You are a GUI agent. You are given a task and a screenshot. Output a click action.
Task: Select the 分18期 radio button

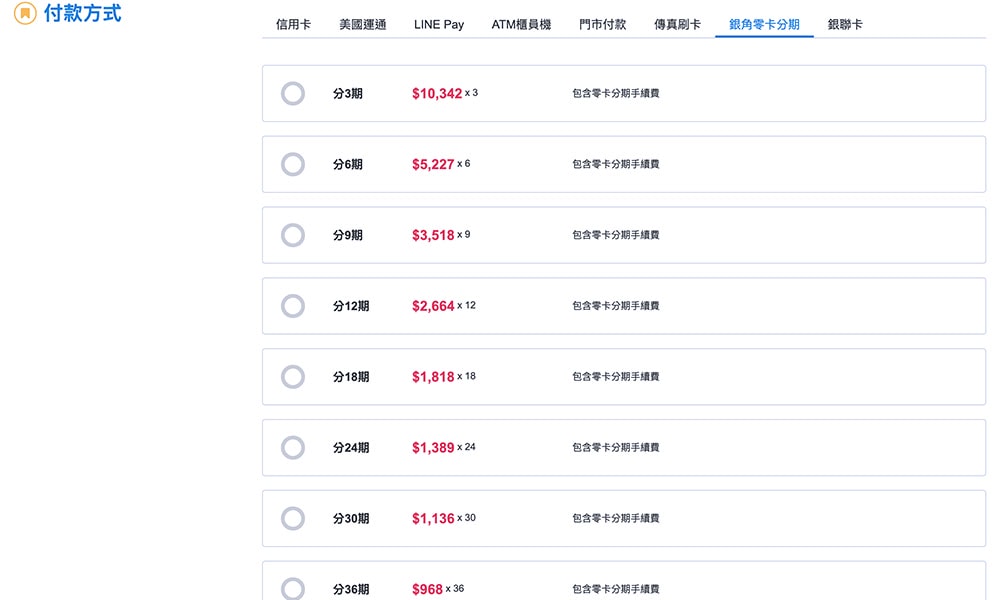coord(293,376)
